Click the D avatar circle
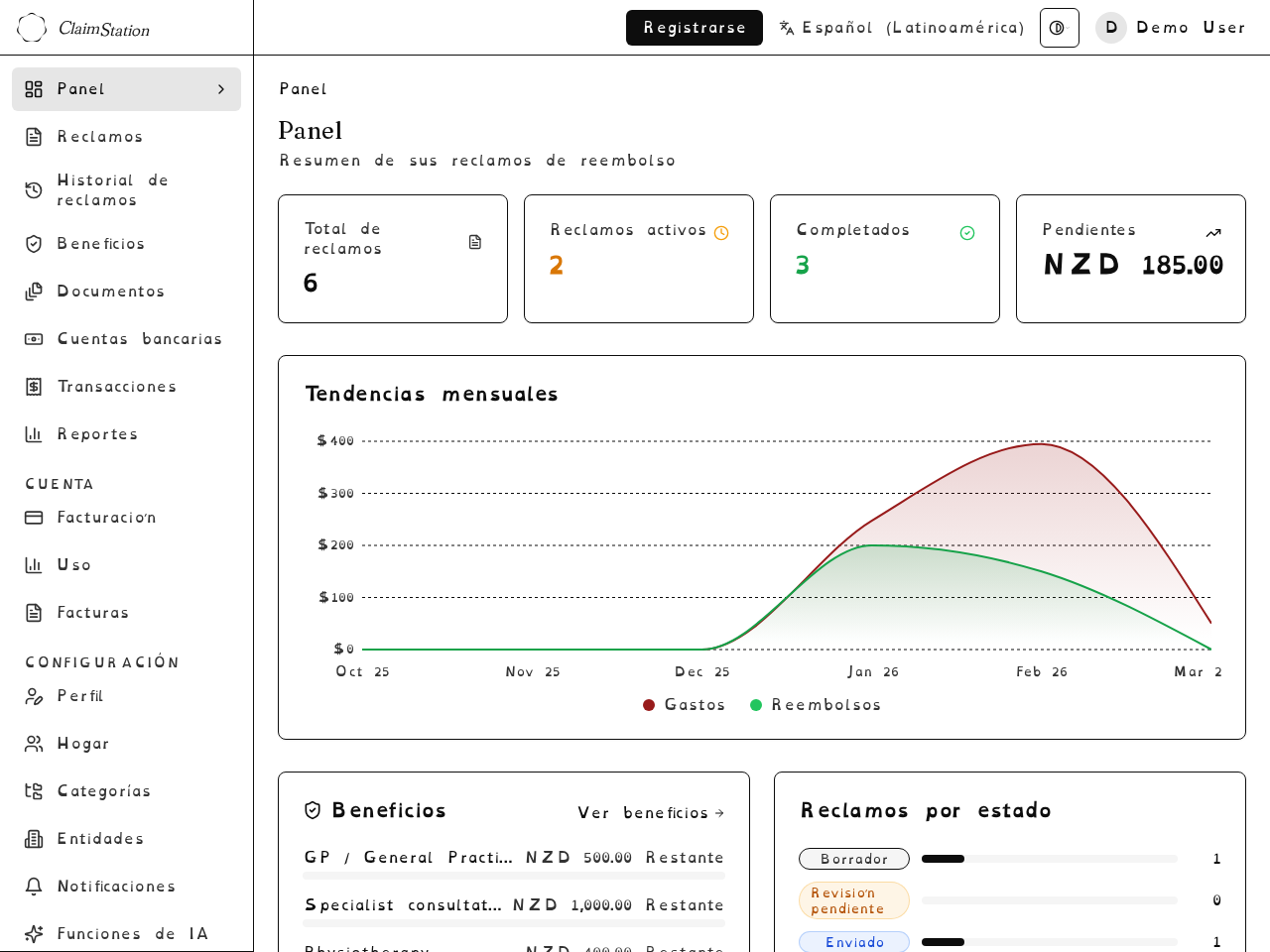Screen dimensions: 1270x952 (1111, 28)
